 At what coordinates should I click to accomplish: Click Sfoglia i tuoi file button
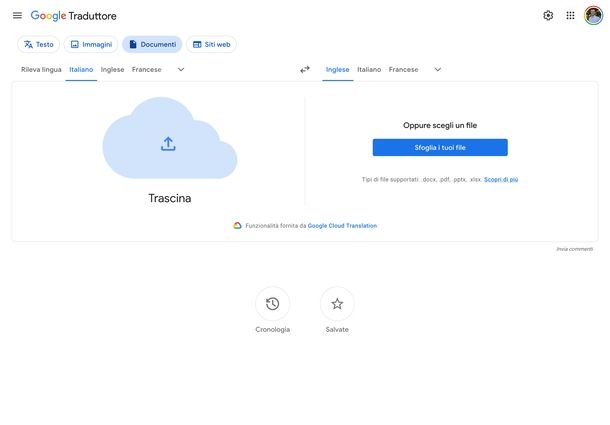click(x=440, y=148)
